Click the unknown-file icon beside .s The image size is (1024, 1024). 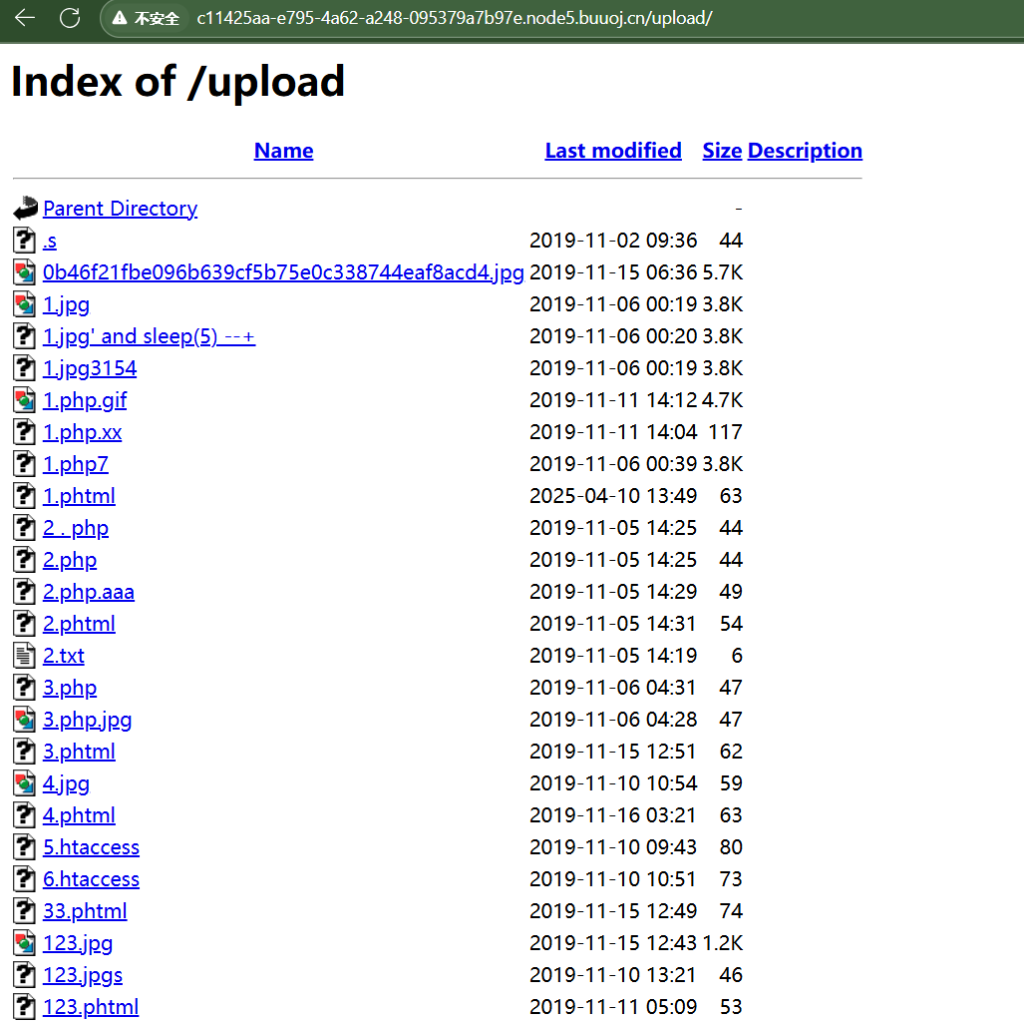(25, 240)
